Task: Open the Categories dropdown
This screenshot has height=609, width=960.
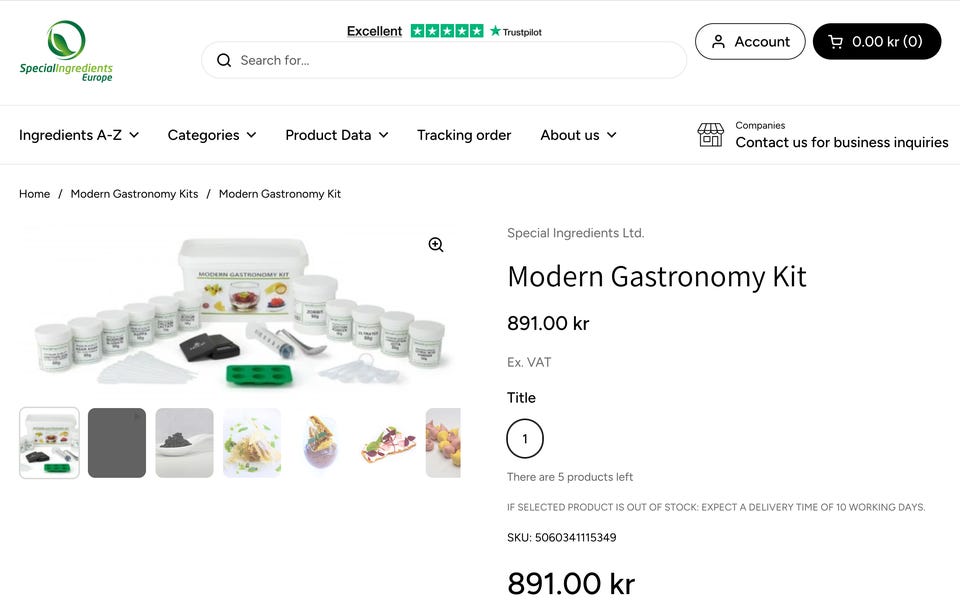Action: pos(212,135)
